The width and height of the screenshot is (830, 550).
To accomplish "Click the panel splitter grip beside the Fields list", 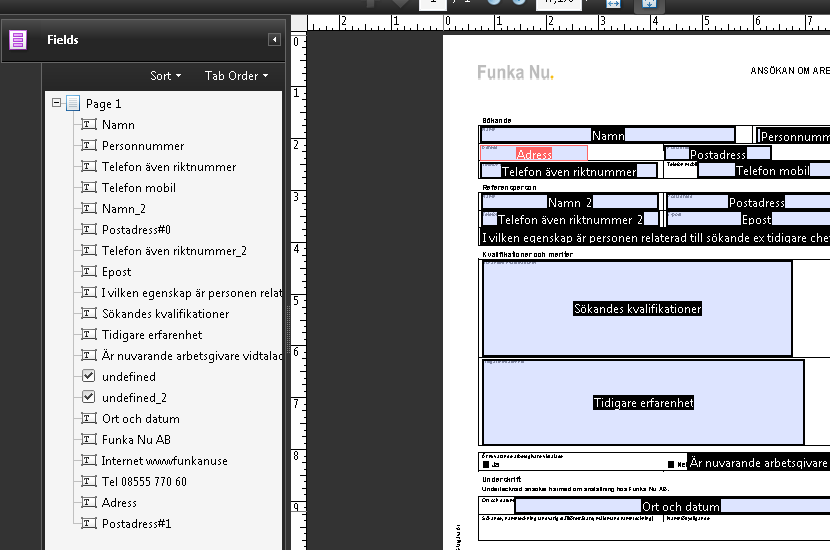I will click(288, 329).
